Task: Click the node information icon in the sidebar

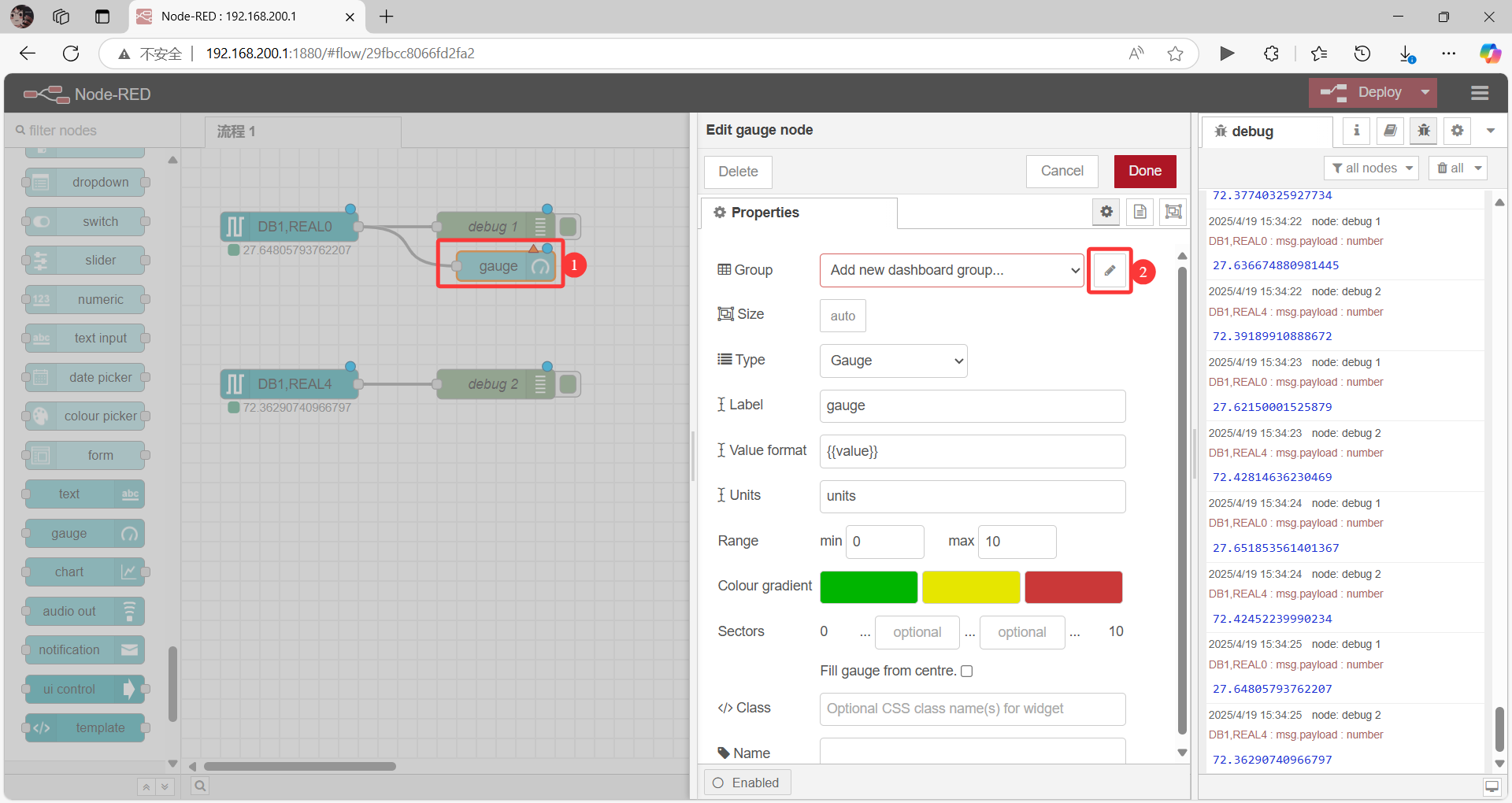Action: [1355, 131]
